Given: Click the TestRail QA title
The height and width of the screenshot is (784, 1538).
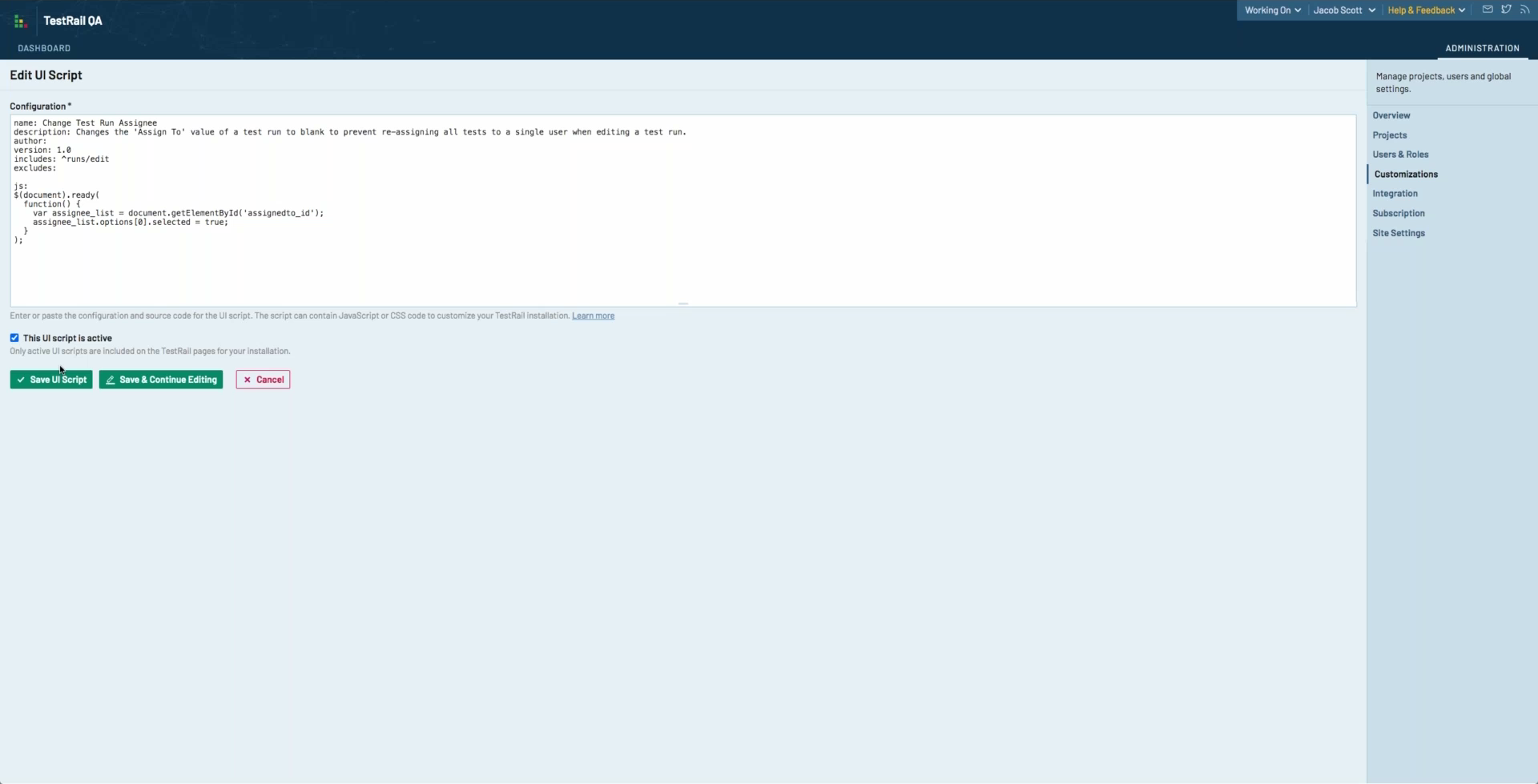Looking at the screenshot, I should click(x=73, y=21).
